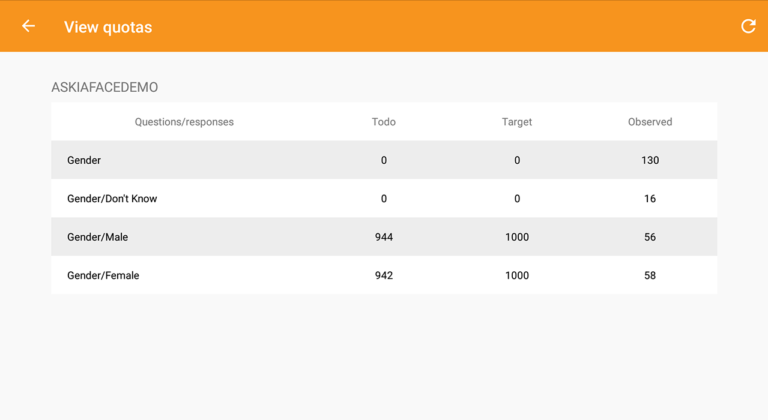Click the Target 1000 in Gender/Male row

click(x=517, y=237)
